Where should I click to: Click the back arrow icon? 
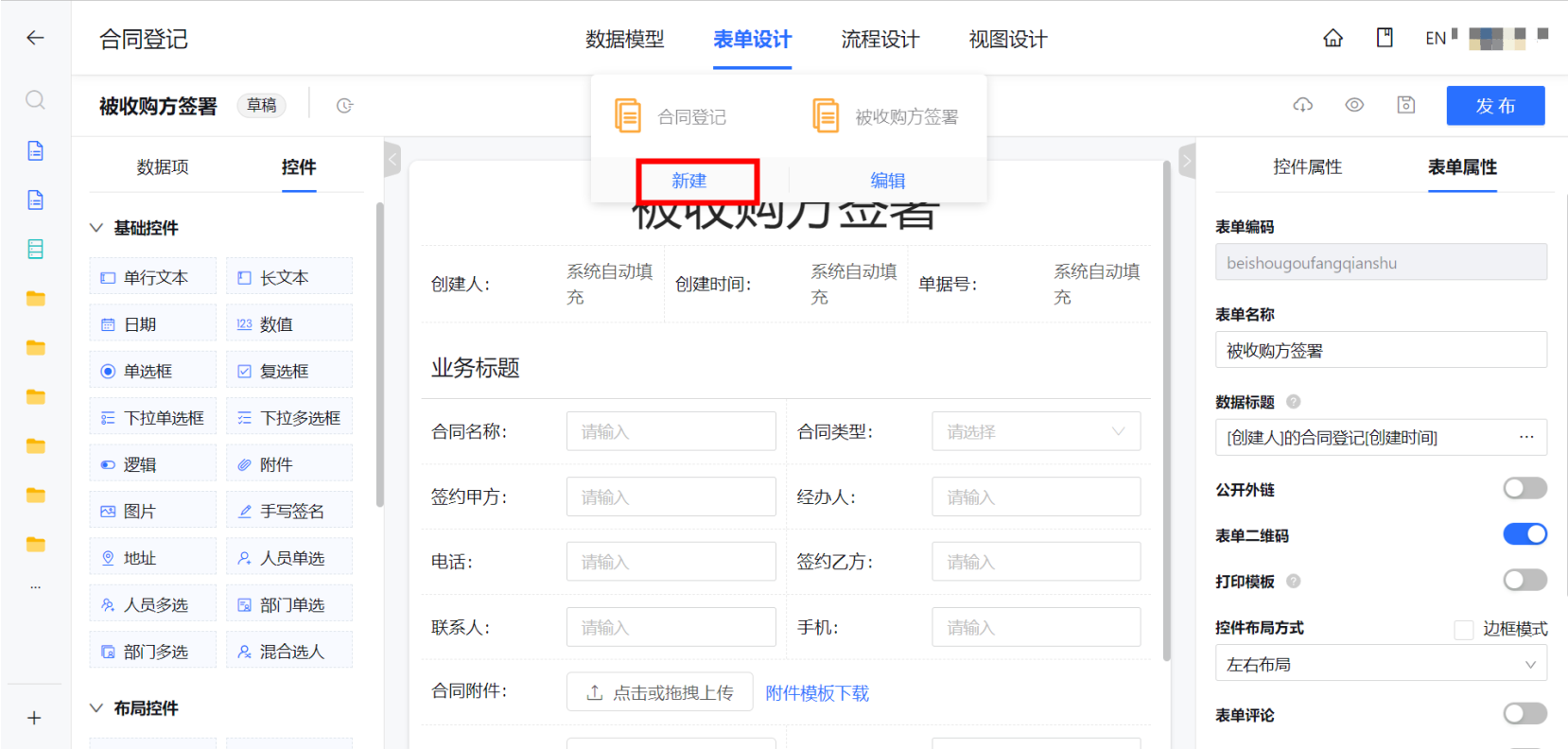pos(35,38)
